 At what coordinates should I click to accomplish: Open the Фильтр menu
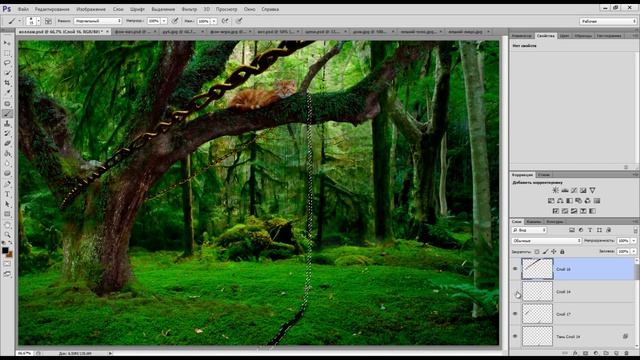pos(189,9)
